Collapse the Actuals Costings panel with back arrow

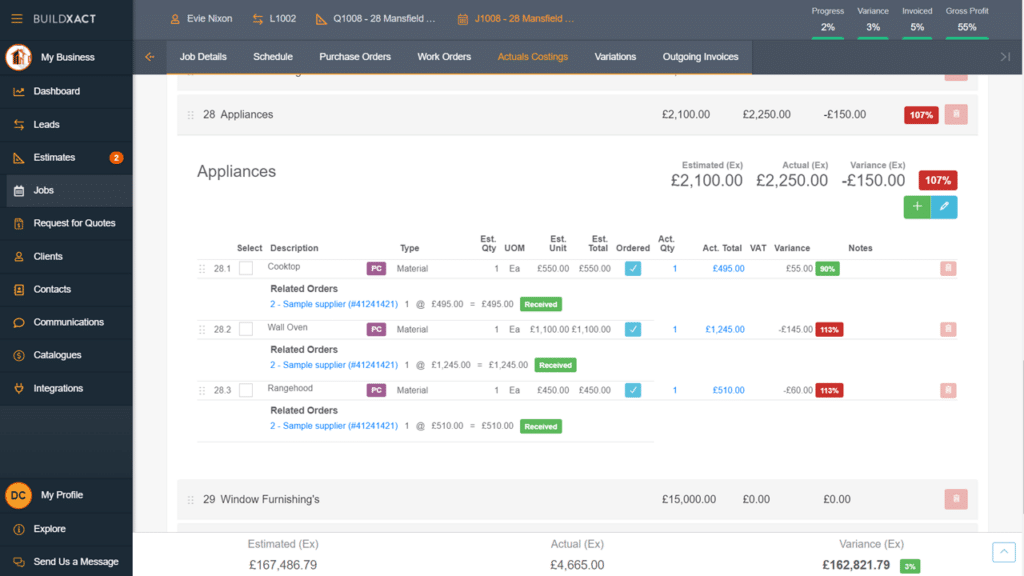pos(150,57)
